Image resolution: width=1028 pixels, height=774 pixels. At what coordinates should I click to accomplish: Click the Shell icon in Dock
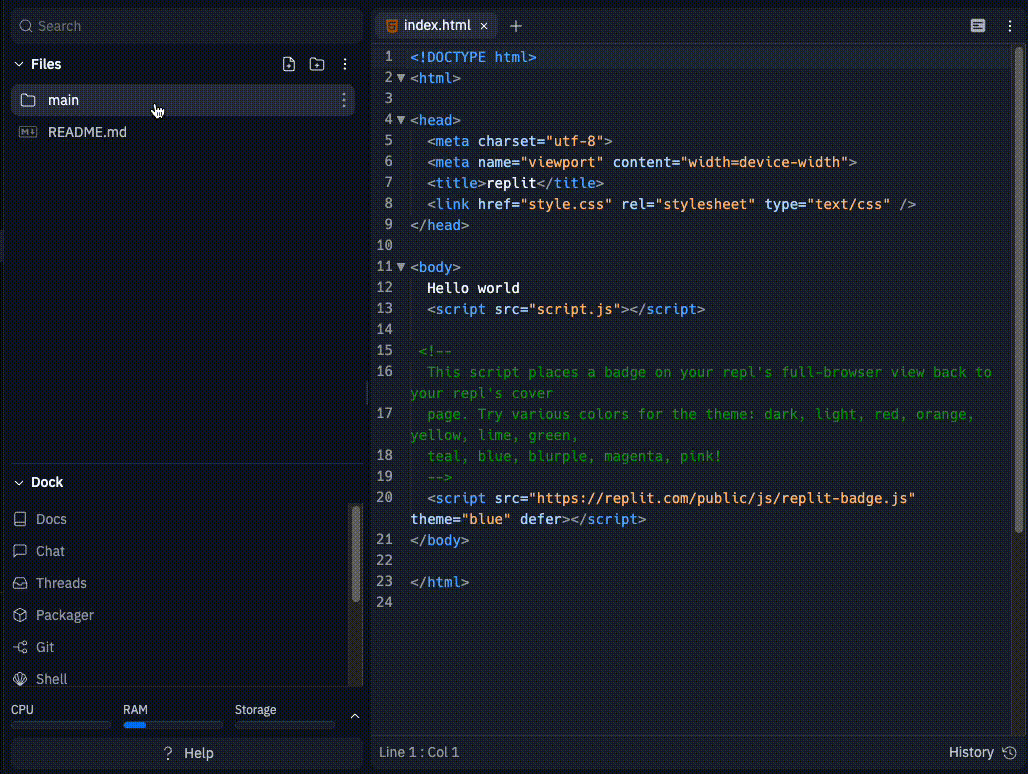20,679
